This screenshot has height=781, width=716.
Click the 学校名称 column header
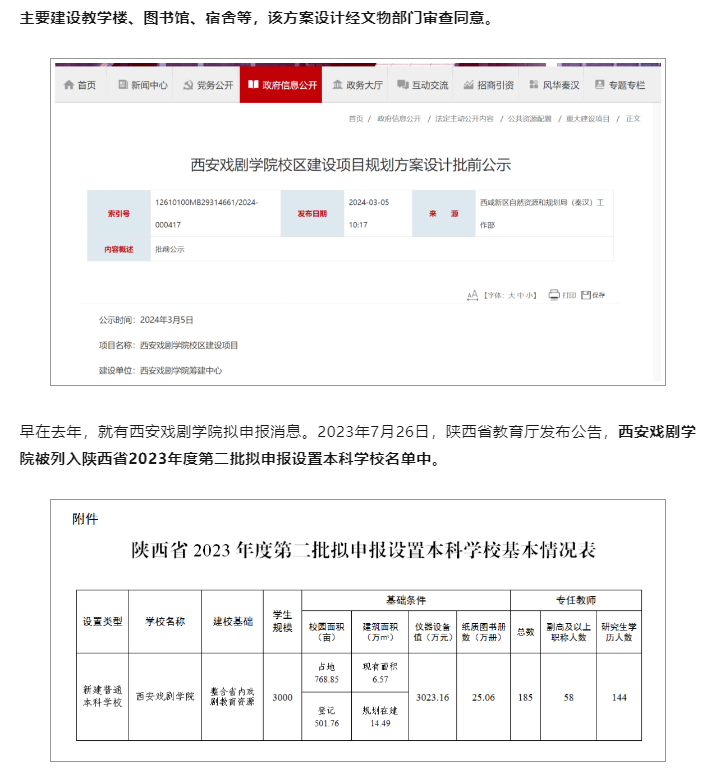tap(165, 622)
